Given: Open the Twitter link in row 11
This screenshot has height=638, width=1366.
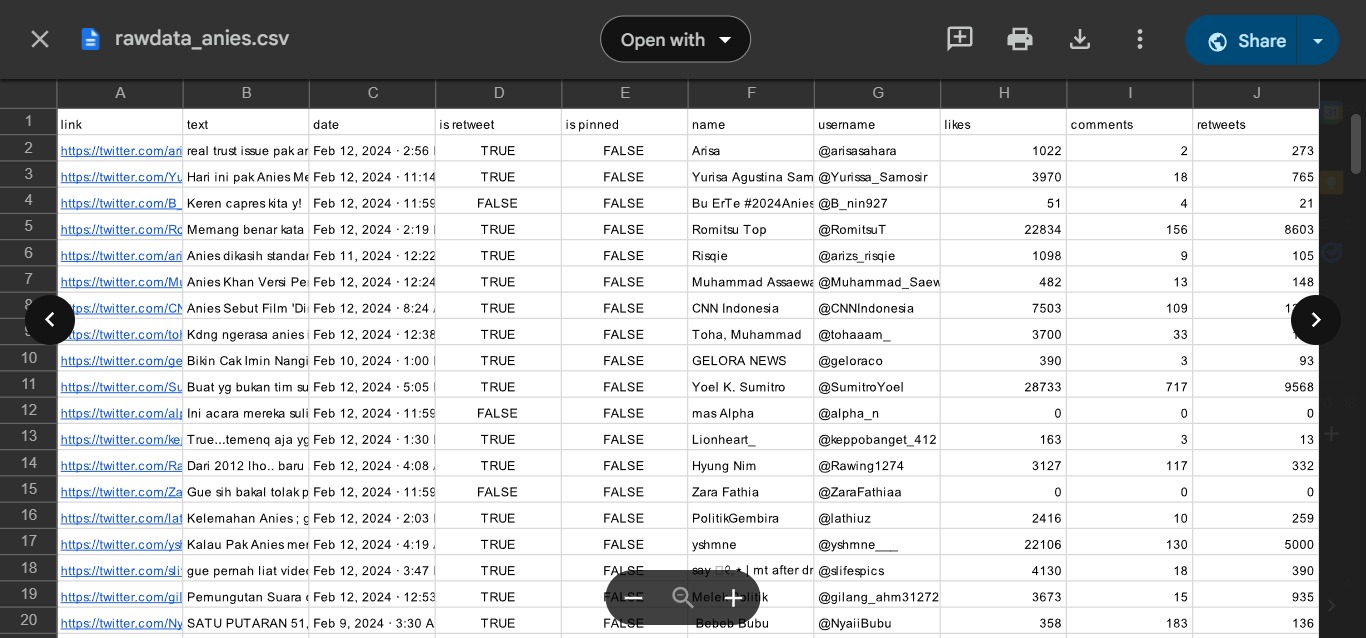Looking at the screenshot, I should [121, 387].
